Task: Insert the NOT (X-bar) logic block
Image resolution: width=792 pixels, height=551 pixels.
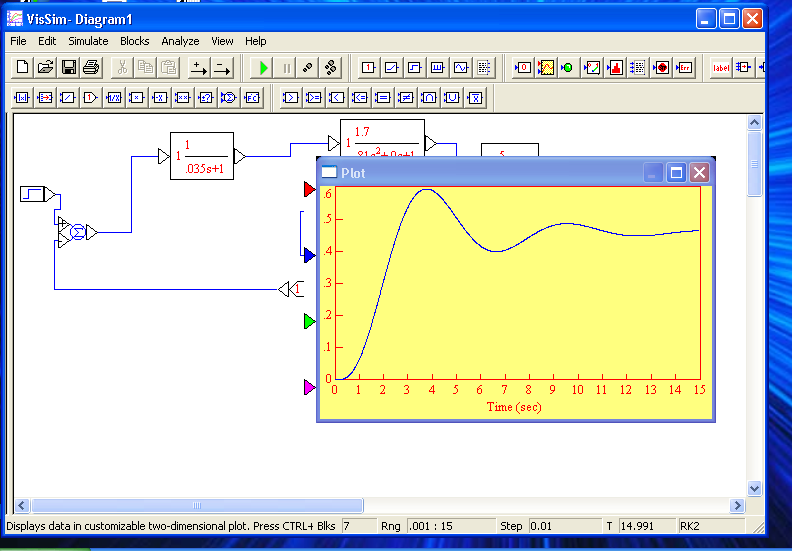Action: tap(475, 98)
